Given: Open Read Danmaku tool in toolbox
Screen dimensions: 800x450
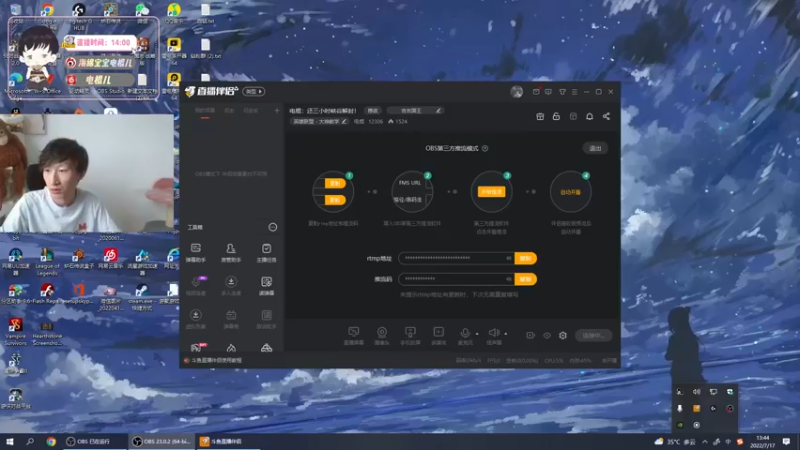Looking at the screenshot, I should tap(266, 286).
